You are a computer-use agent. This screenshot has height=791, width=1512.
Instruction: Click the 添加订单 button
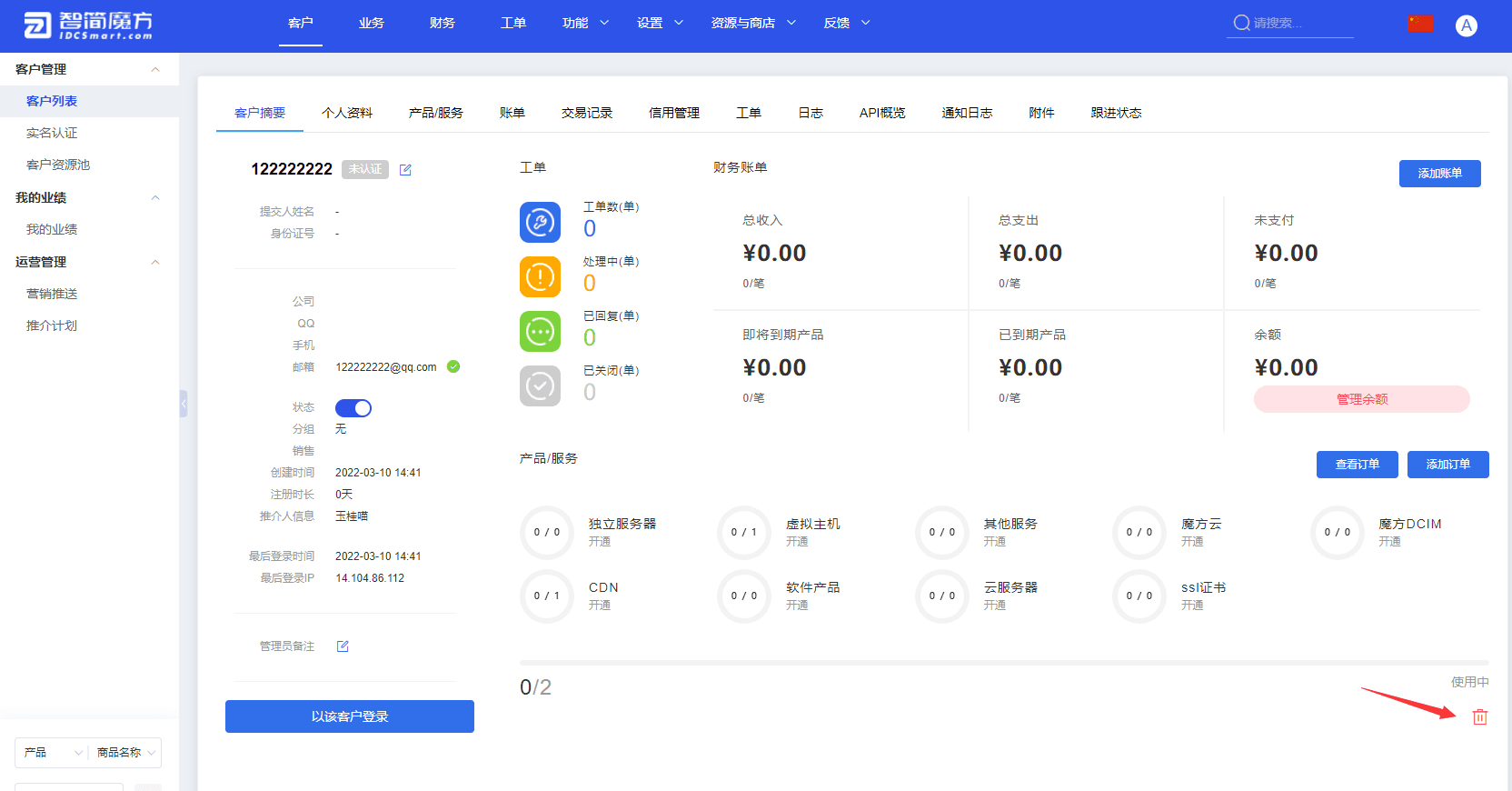pyautogui.click(x=1448, y=465)
